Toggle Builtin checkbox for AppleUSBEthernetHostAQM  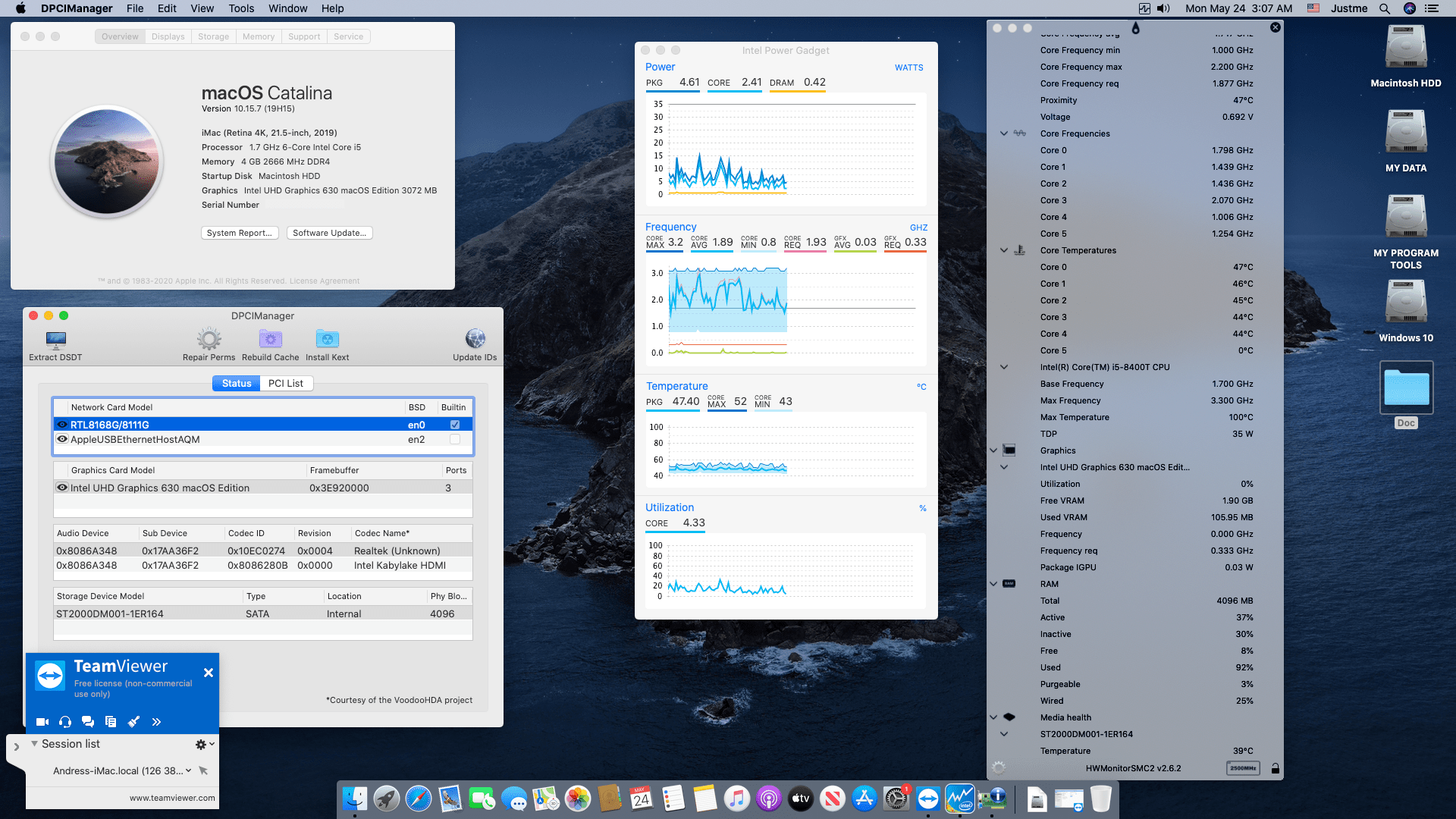pos(455,439)
